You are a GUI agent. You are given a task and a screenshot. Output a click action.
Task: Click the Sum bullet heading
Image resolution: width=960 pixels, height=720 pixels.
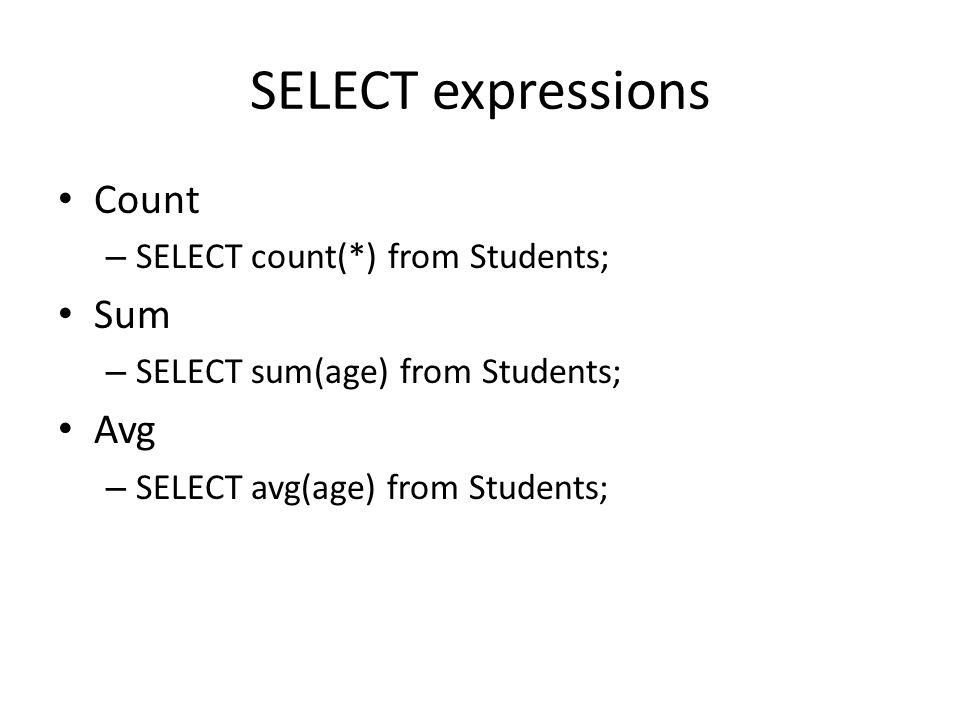point(132,315)
